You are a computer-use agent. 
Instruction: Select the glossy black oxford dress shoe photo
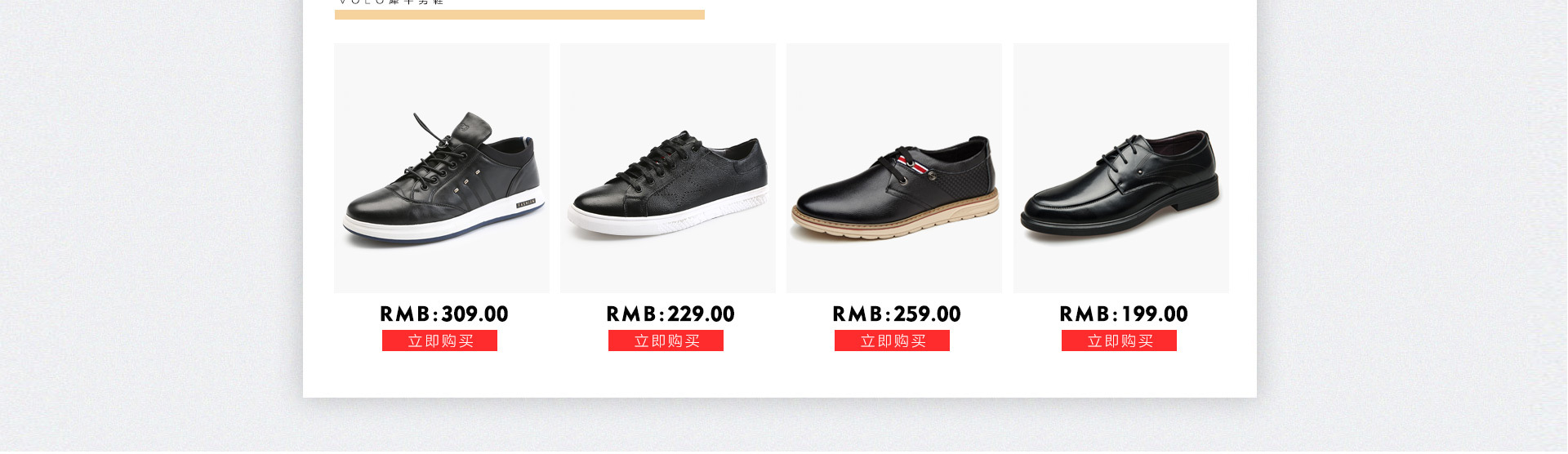pos(1121,168)
